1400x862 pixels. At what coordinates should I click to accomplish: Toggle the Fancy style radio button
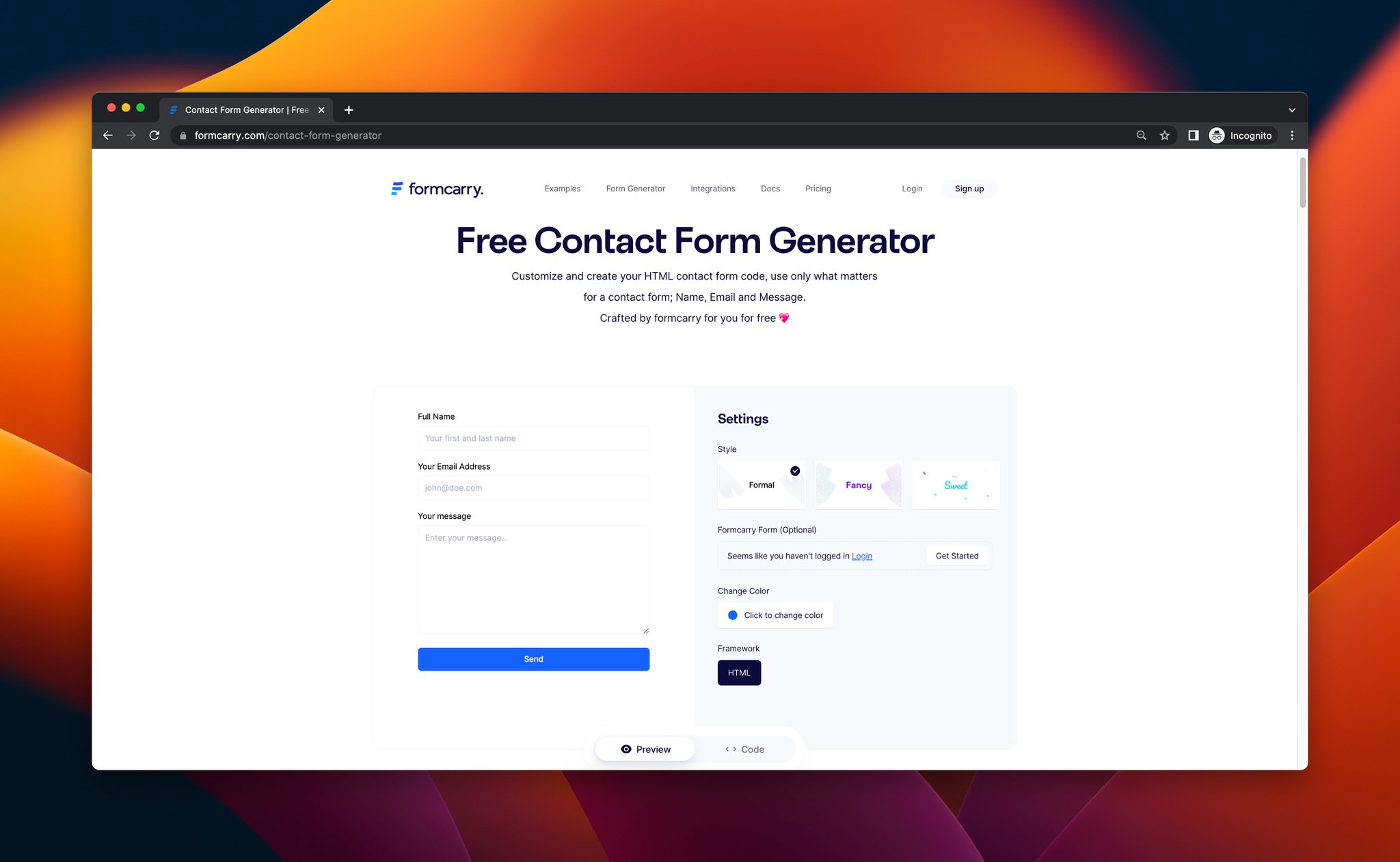(858, 484)
